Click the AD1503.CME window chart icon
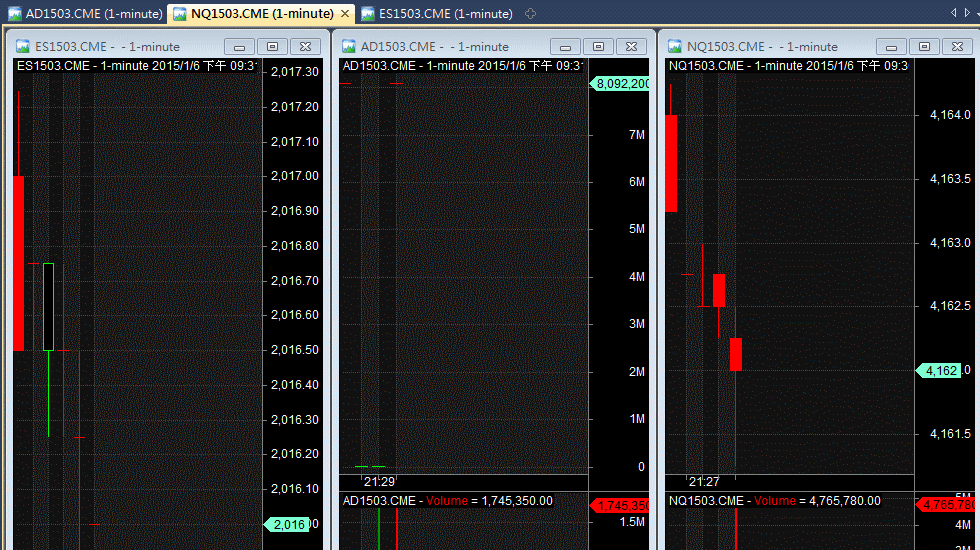 click(x=349, y=46)
